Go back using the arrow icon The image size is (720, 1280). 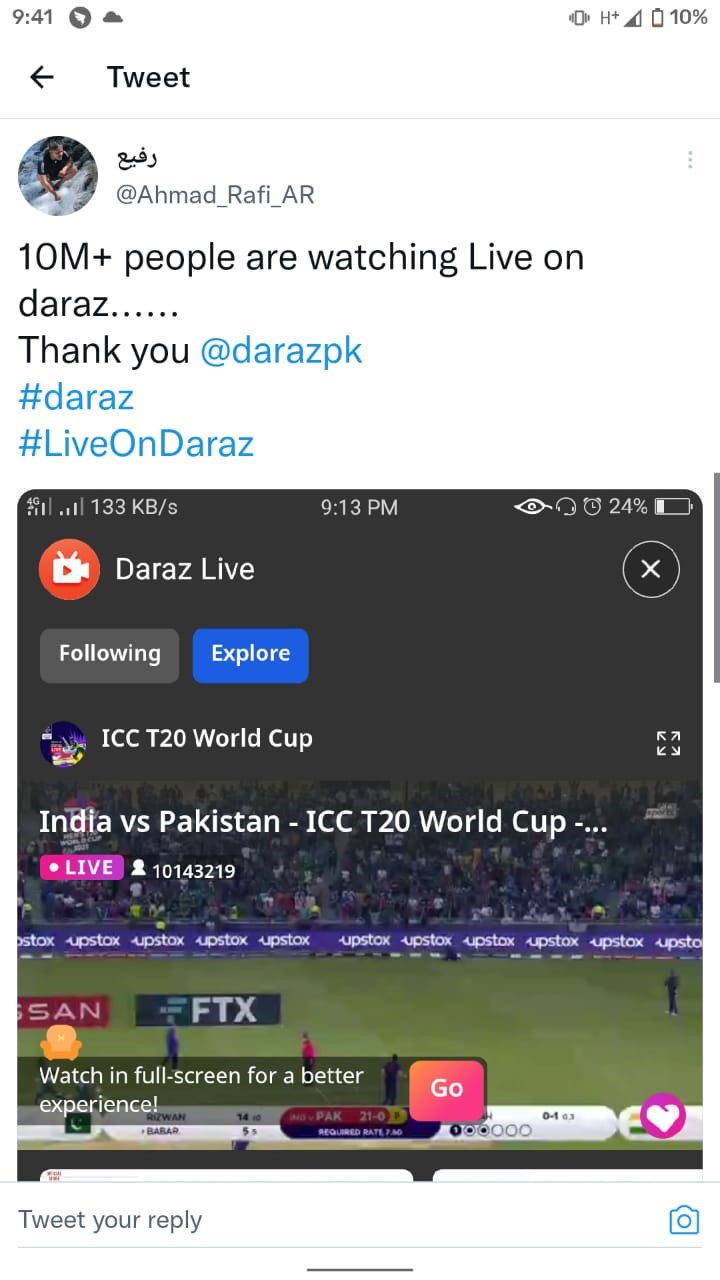coord(42,77)
